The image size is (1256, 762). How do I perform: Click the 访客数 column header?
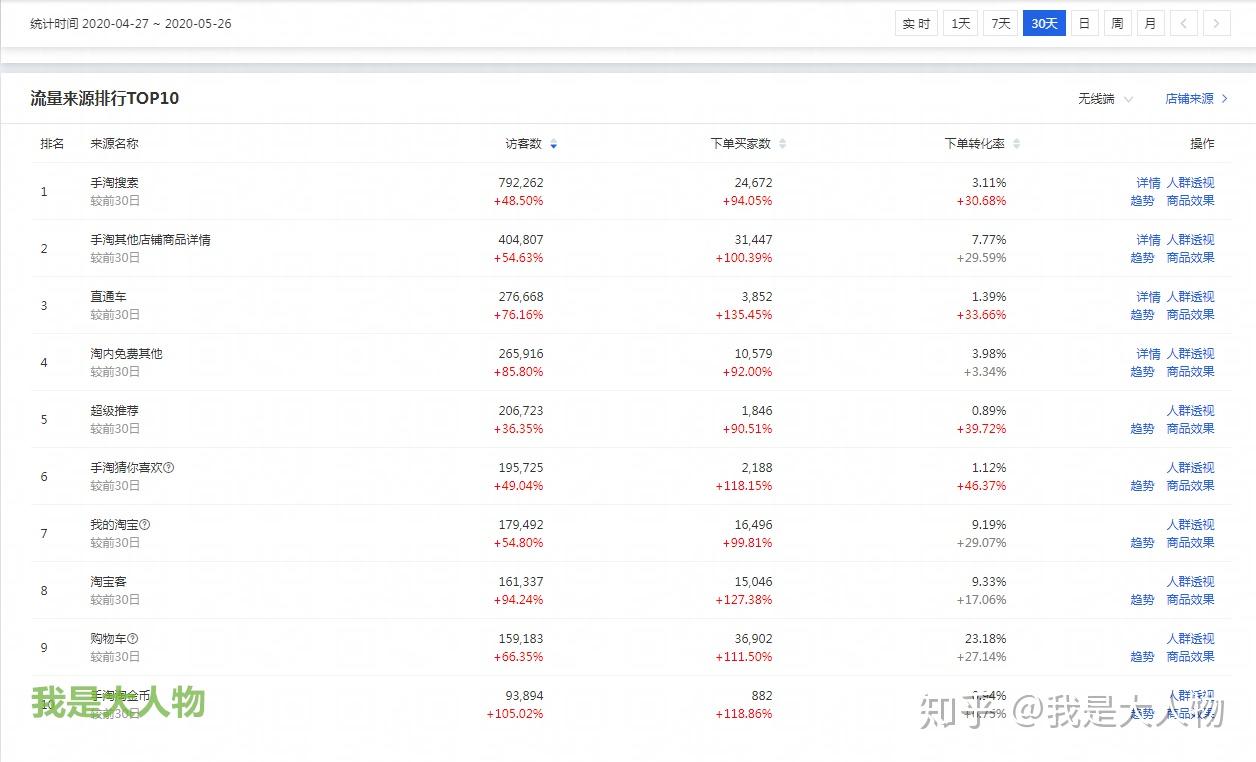523,144
